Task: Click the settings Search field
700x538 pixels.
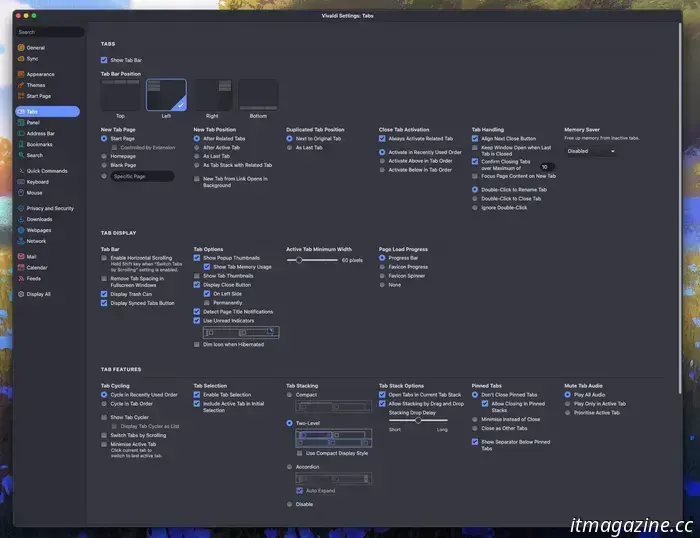Action: point(50,32)
